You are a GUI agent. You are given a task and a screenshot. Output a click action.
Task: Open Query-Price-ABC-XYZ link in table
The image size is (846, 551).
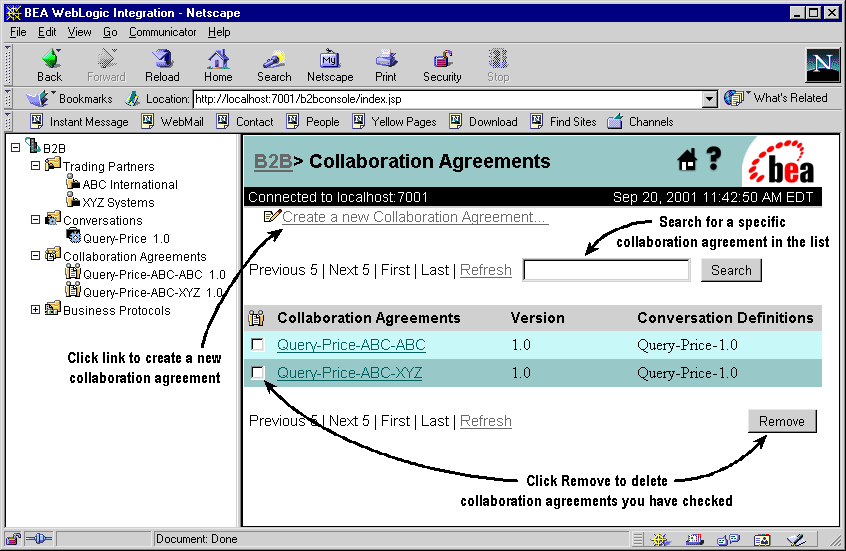tap(350, 373)
